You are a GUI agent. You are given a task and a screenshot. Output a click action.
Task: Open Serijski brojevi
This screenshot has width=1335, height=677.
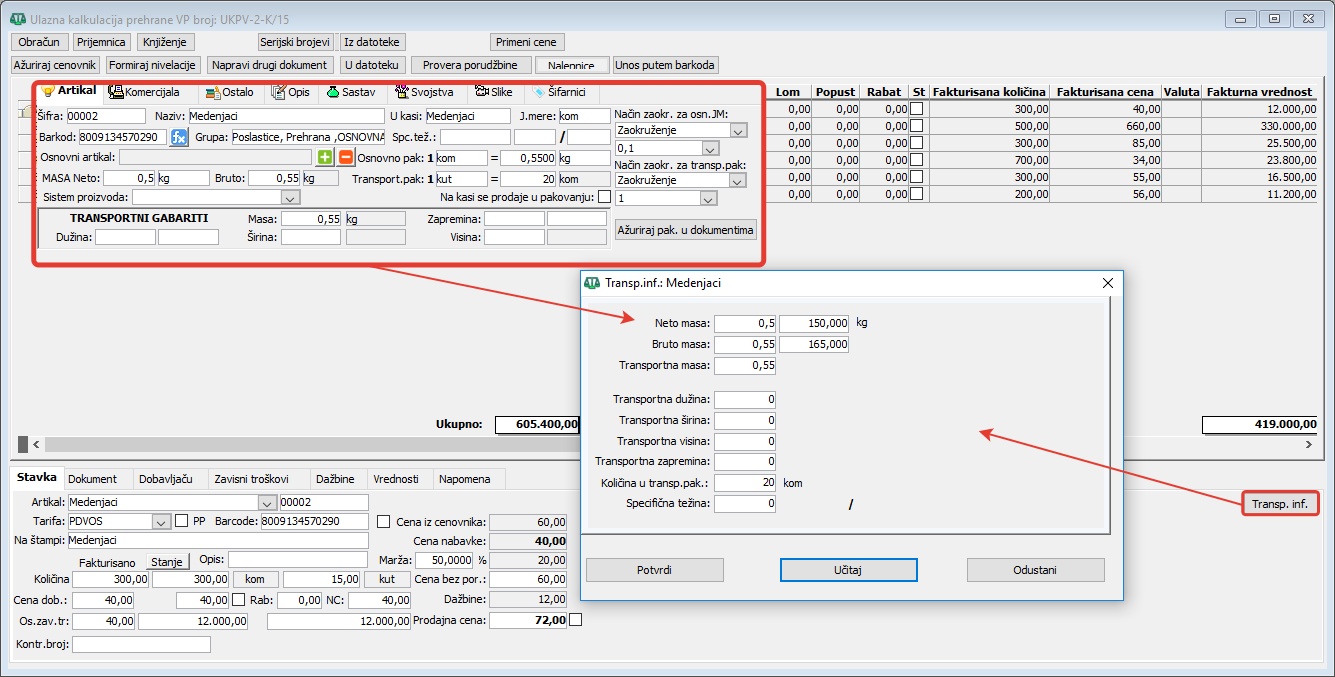coord(294,42)
